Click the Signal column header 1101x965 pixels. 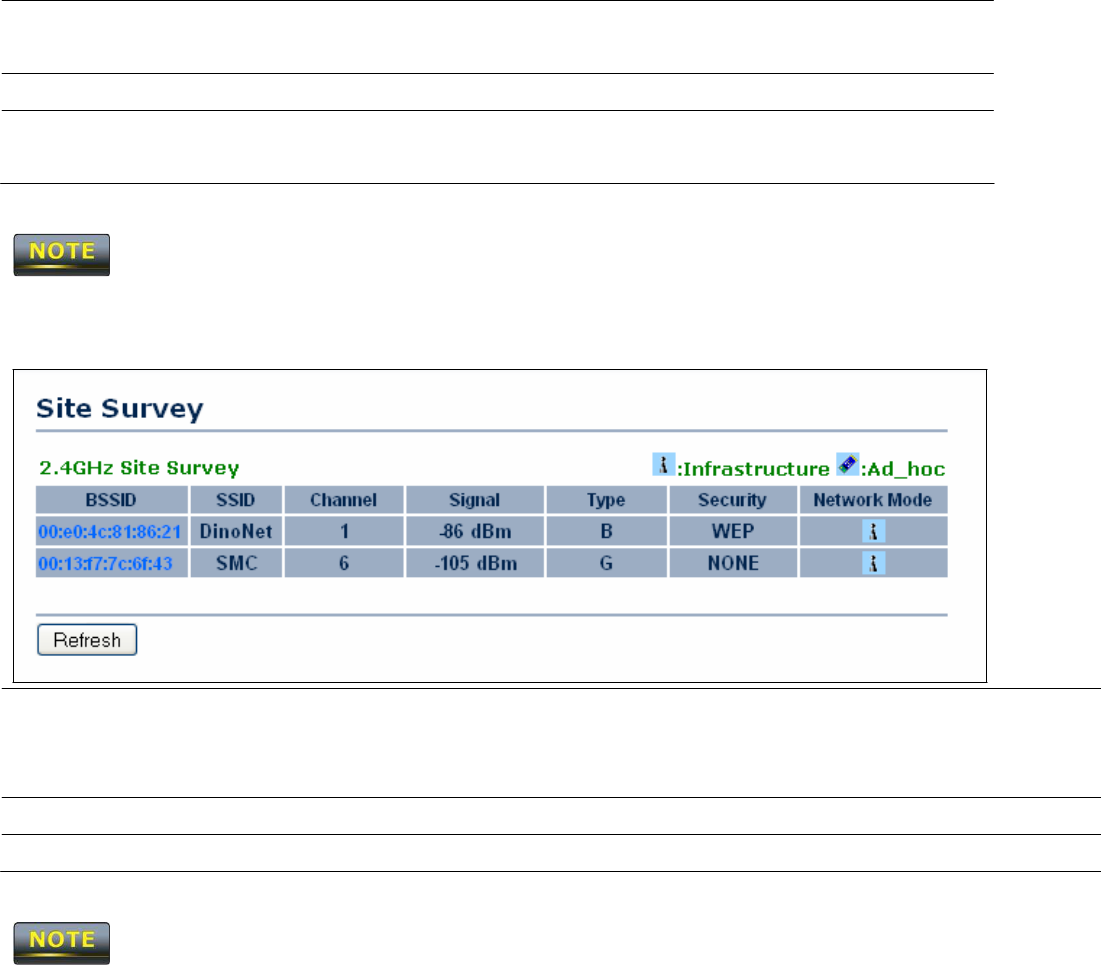pyautogui.click(x=475, y=500)
